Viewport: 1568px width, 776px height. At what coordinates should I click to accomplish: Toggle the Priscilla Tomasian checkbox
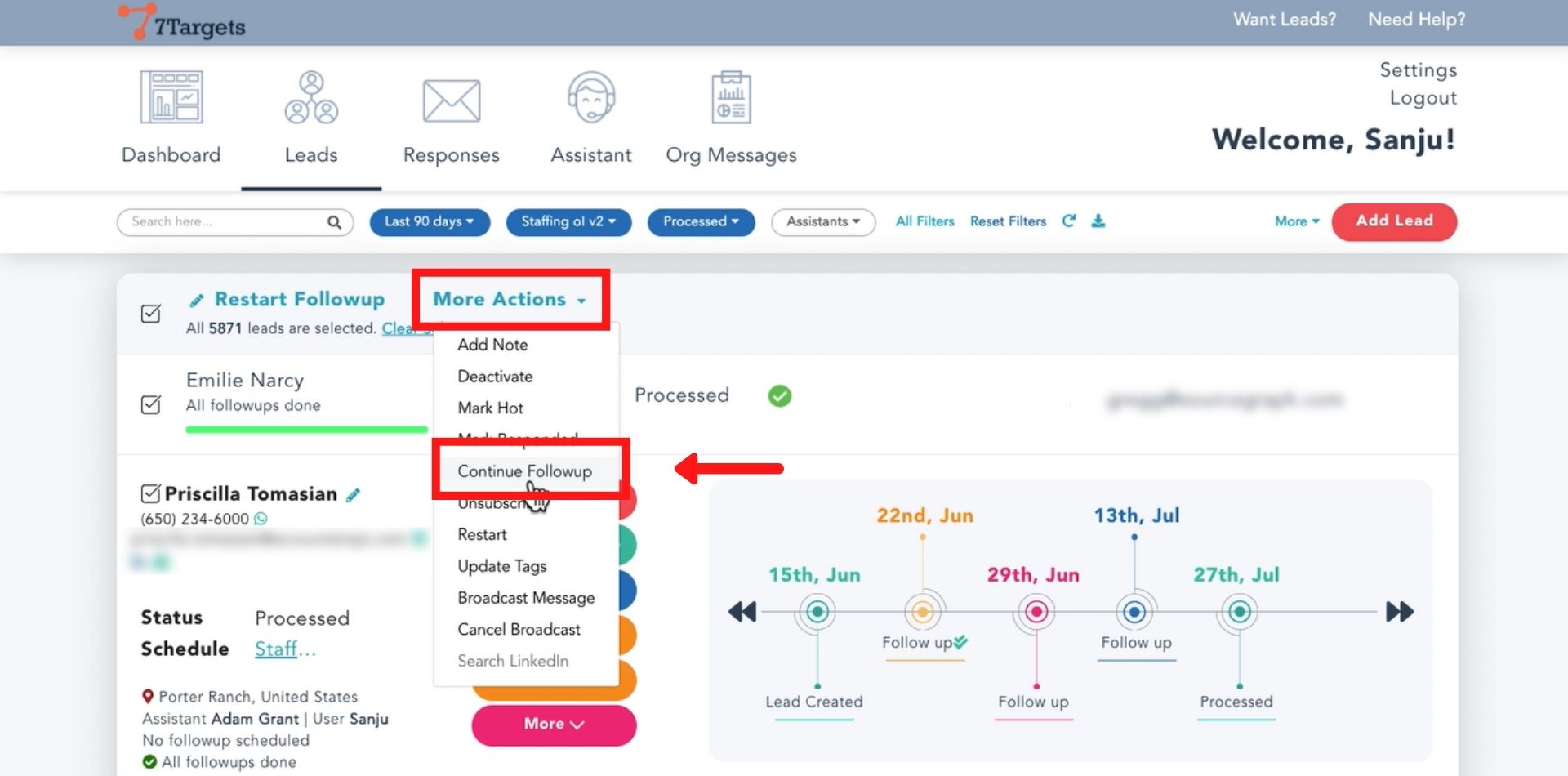coord(150,493)
